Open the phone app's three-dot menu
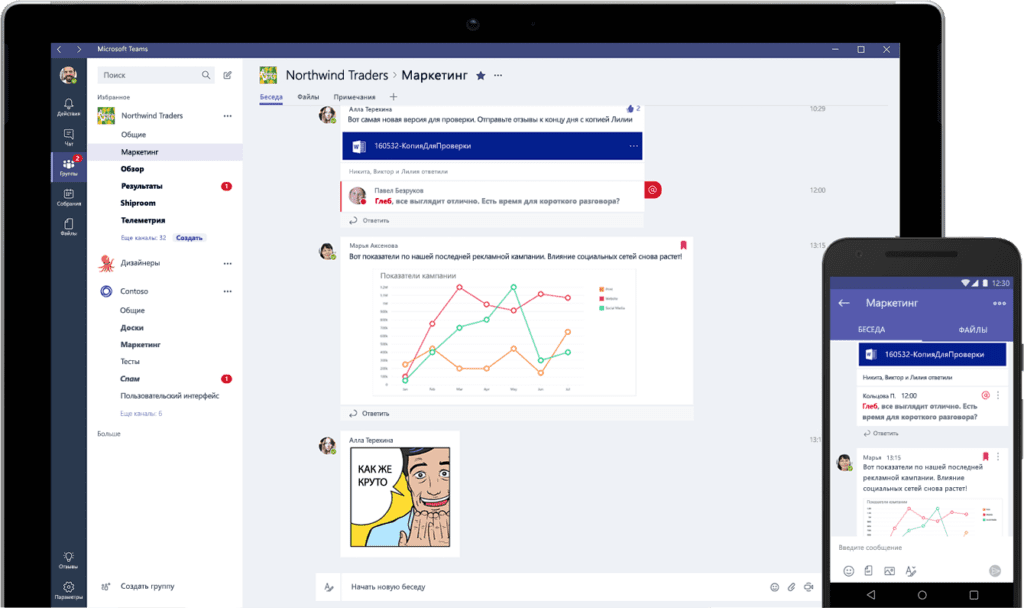Image resolution: width=1024 pixels, height=608 pixels. [999, 303]
